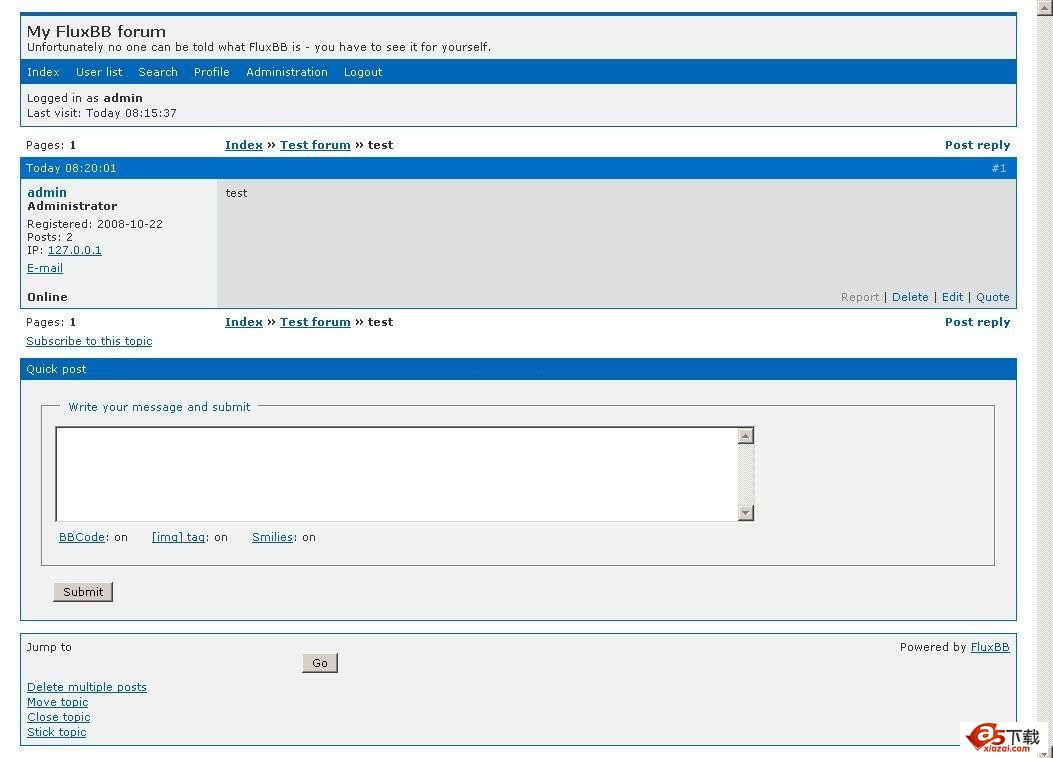
Task: Open the FluxBB powered-by link
Action: tap(990, 647)
